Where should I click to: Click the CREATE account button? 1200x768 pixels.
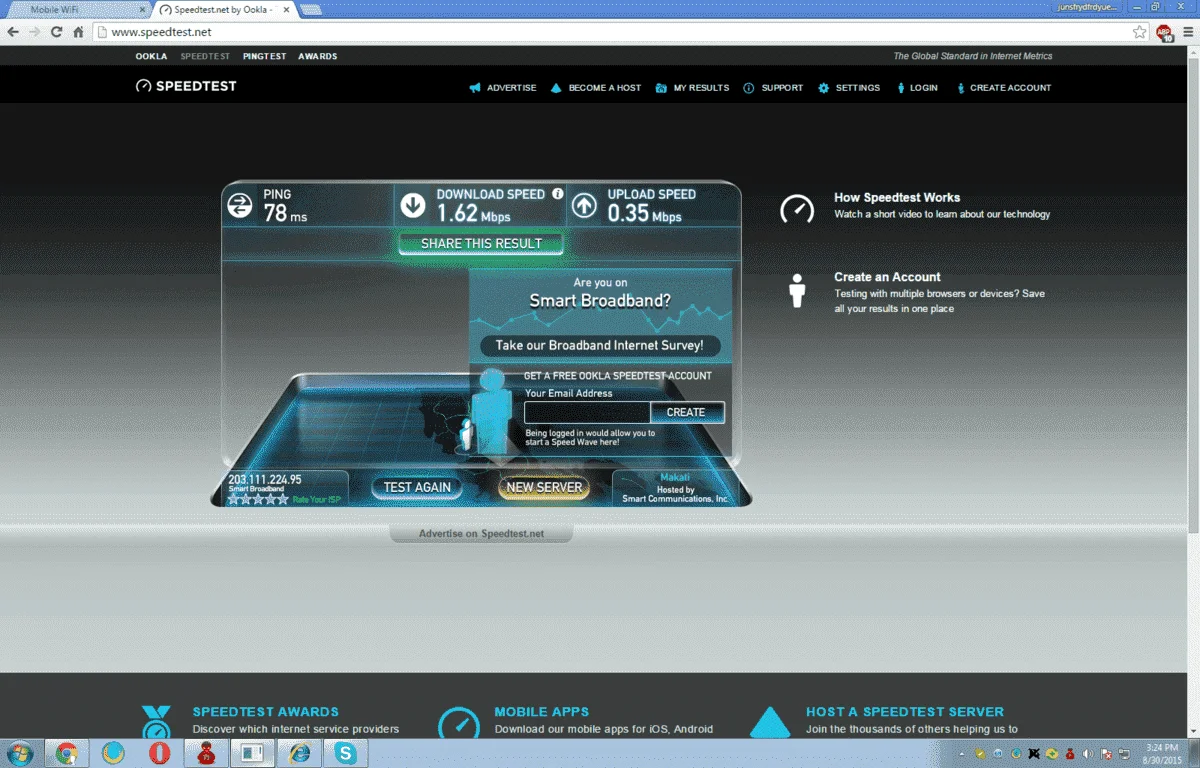(687, 412)
